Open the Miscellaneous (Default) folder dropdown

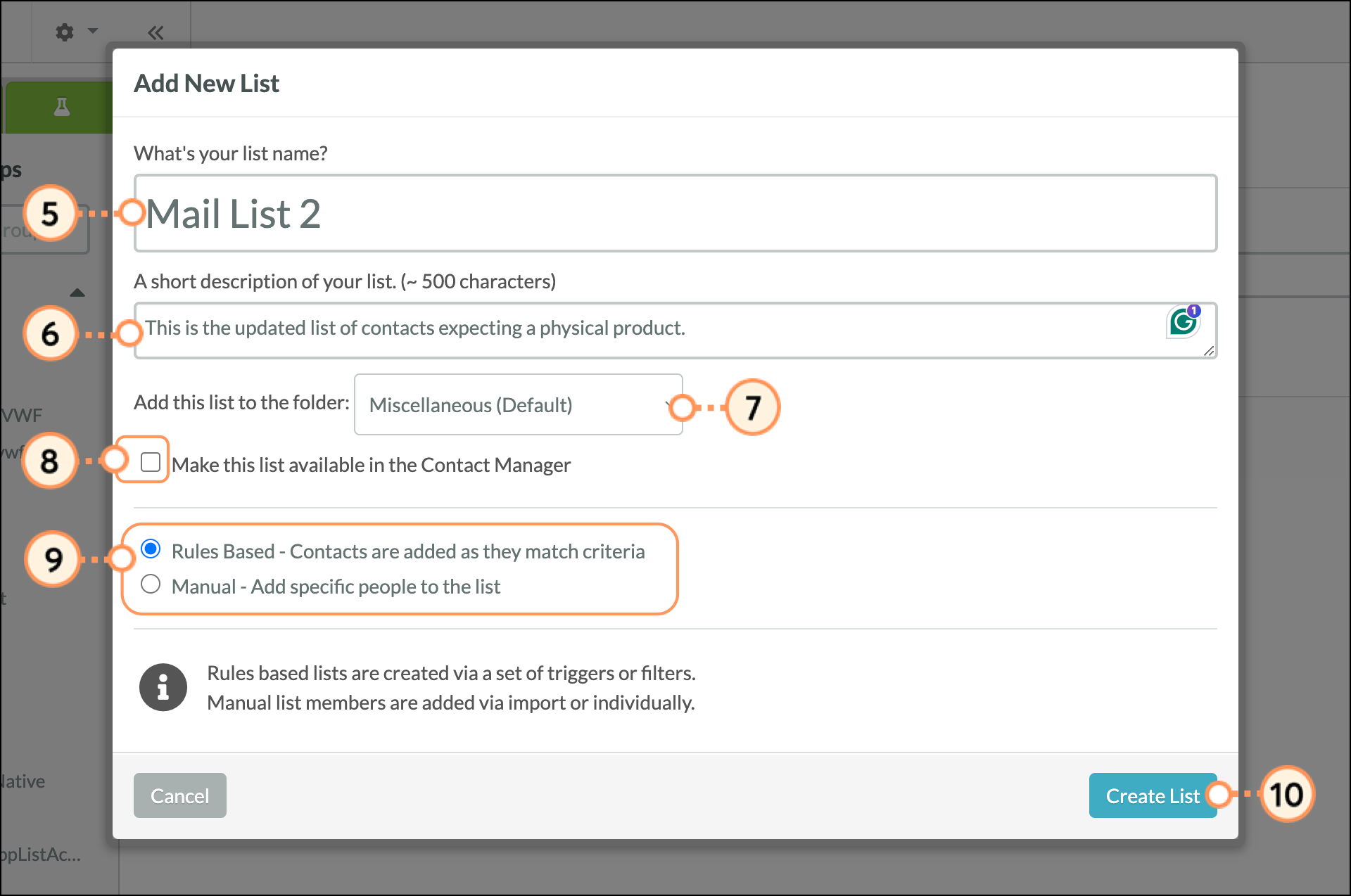click(518, 405)
